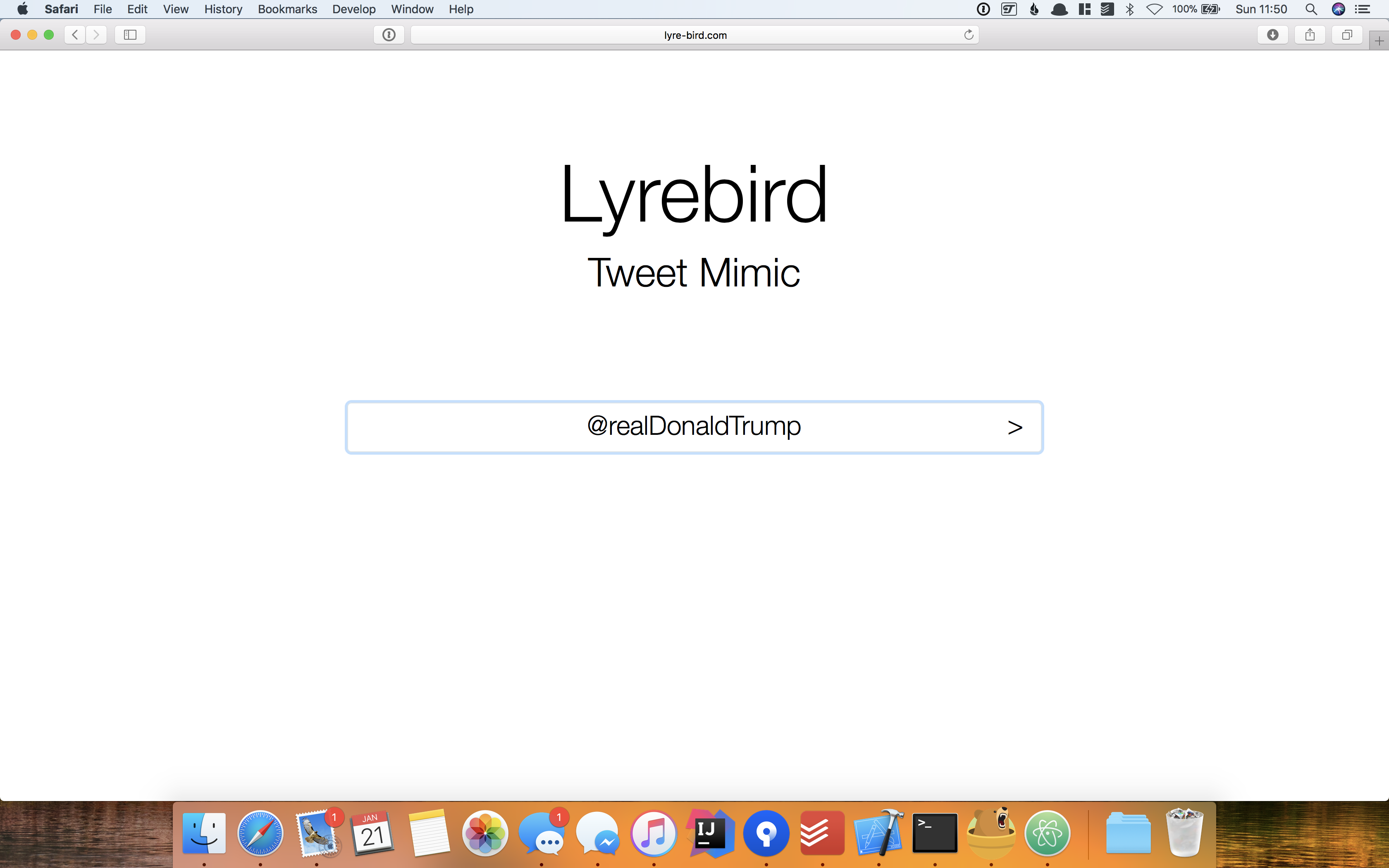The width and height of the screenshot is (1389, 868).
Task: Launch Terminal from the dock
Action: 934,833
